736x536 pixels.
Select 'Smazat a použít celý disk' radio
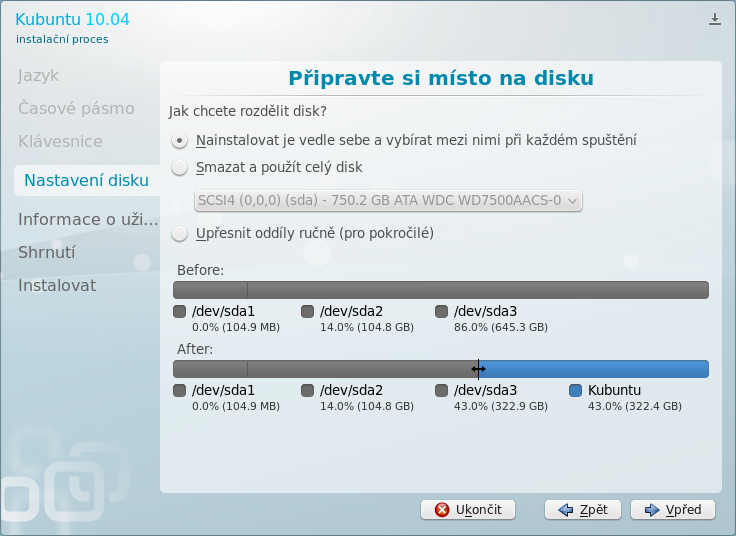tap(179, 168)
